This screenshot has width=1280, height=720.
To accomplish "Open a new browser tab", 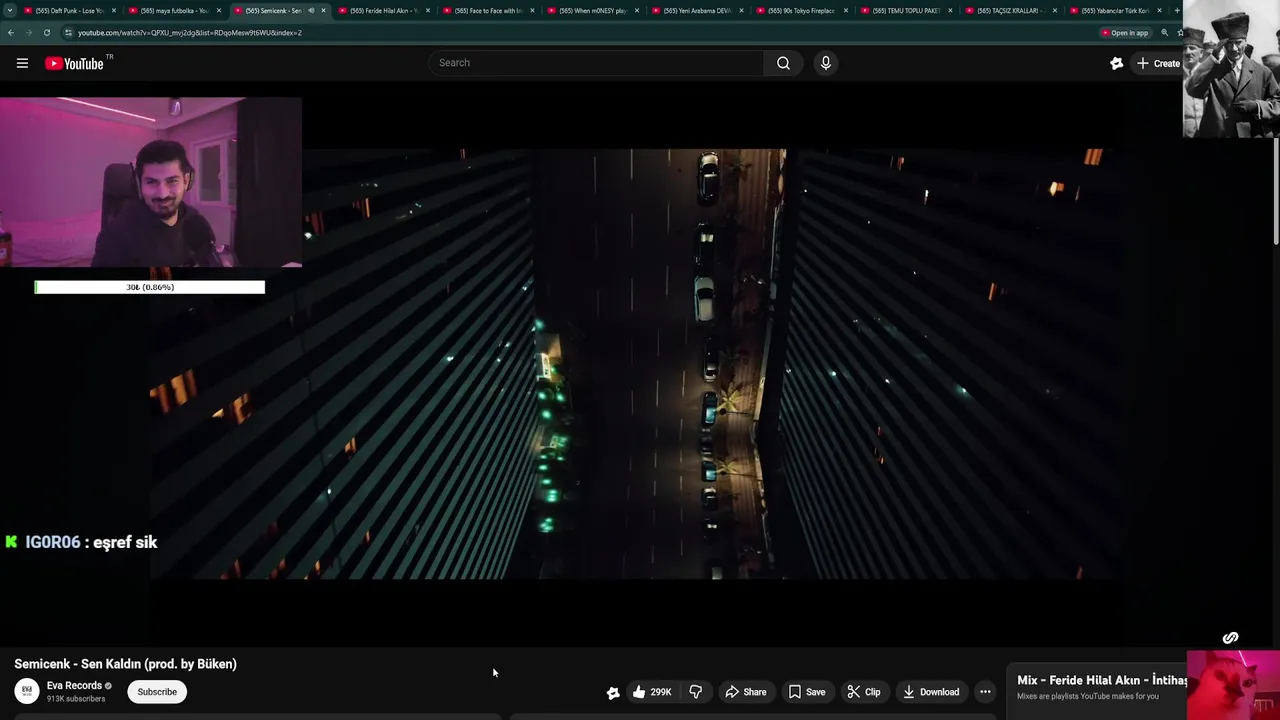I will pos(1177,11).
